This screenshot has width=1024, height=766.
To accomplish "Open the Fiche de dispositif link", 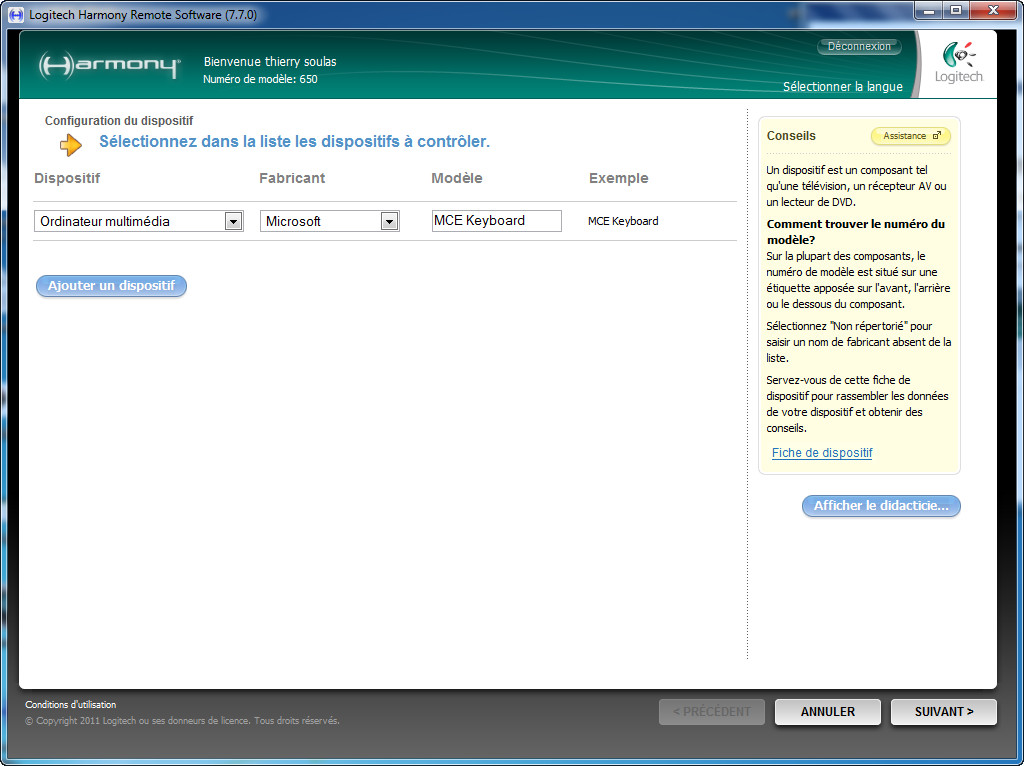I will [822, 453].
